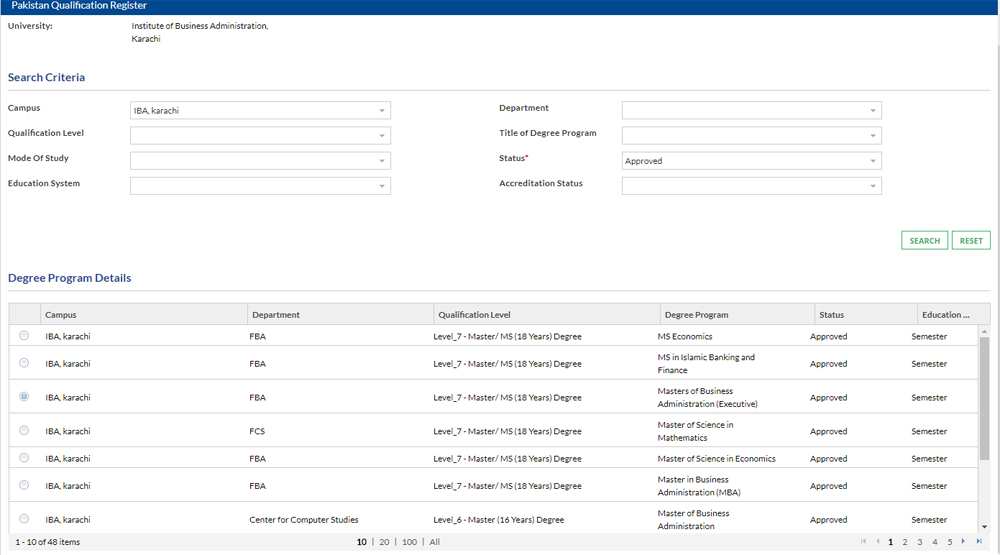Open the Accreditation Status dropdown
Viewport: 1000px width, 555px height.
tap(751, 186)
